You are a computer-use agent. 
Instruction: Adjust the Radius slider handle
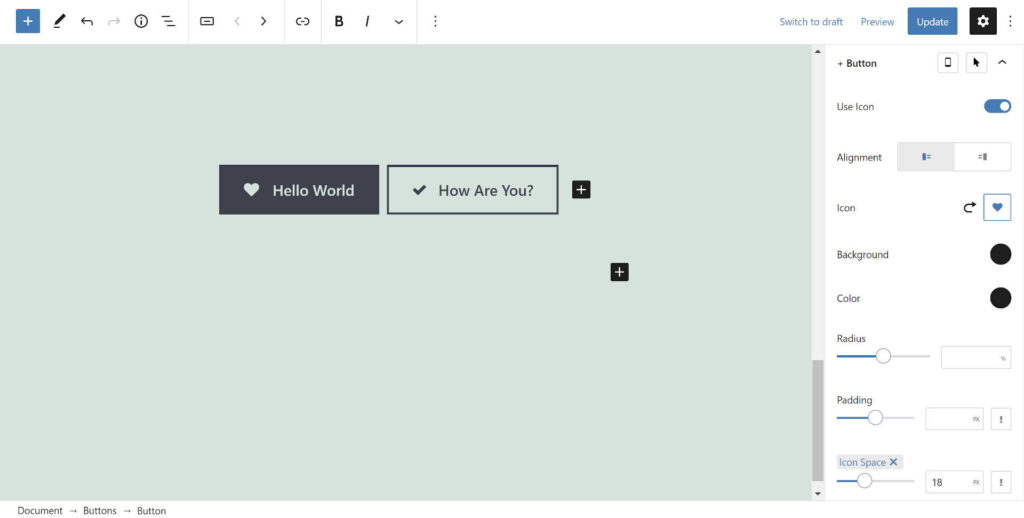pyautogui.click(x=883, y=356)
